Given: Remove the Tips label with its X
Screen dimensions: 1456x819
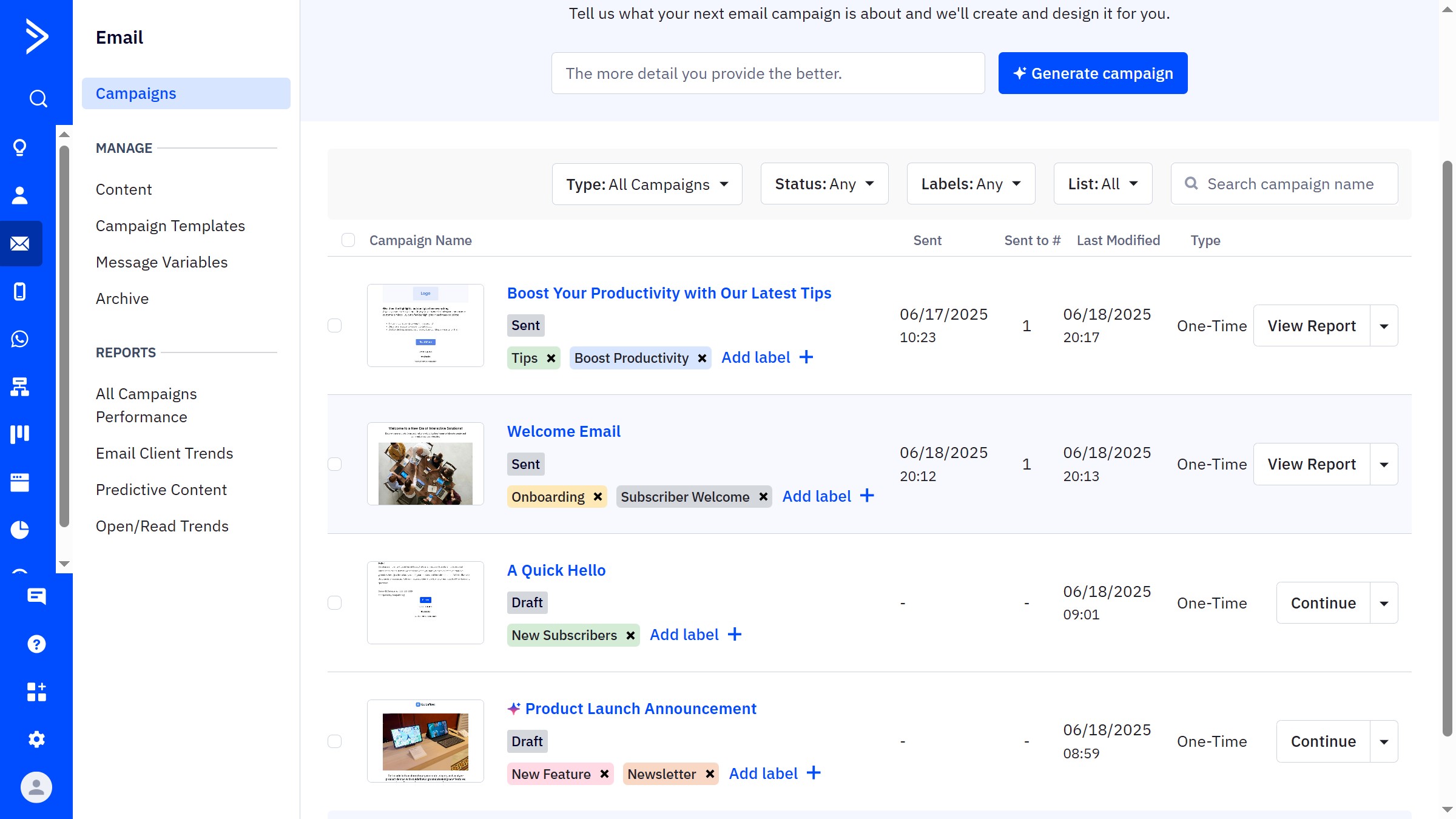Looking at the screenshot, I should [x=551, y=358].
